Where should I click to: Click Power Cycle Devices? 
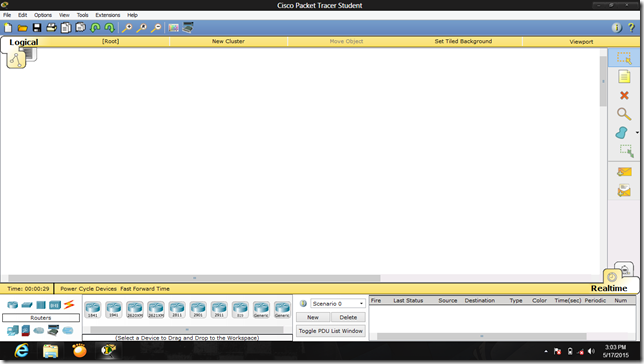88,289
